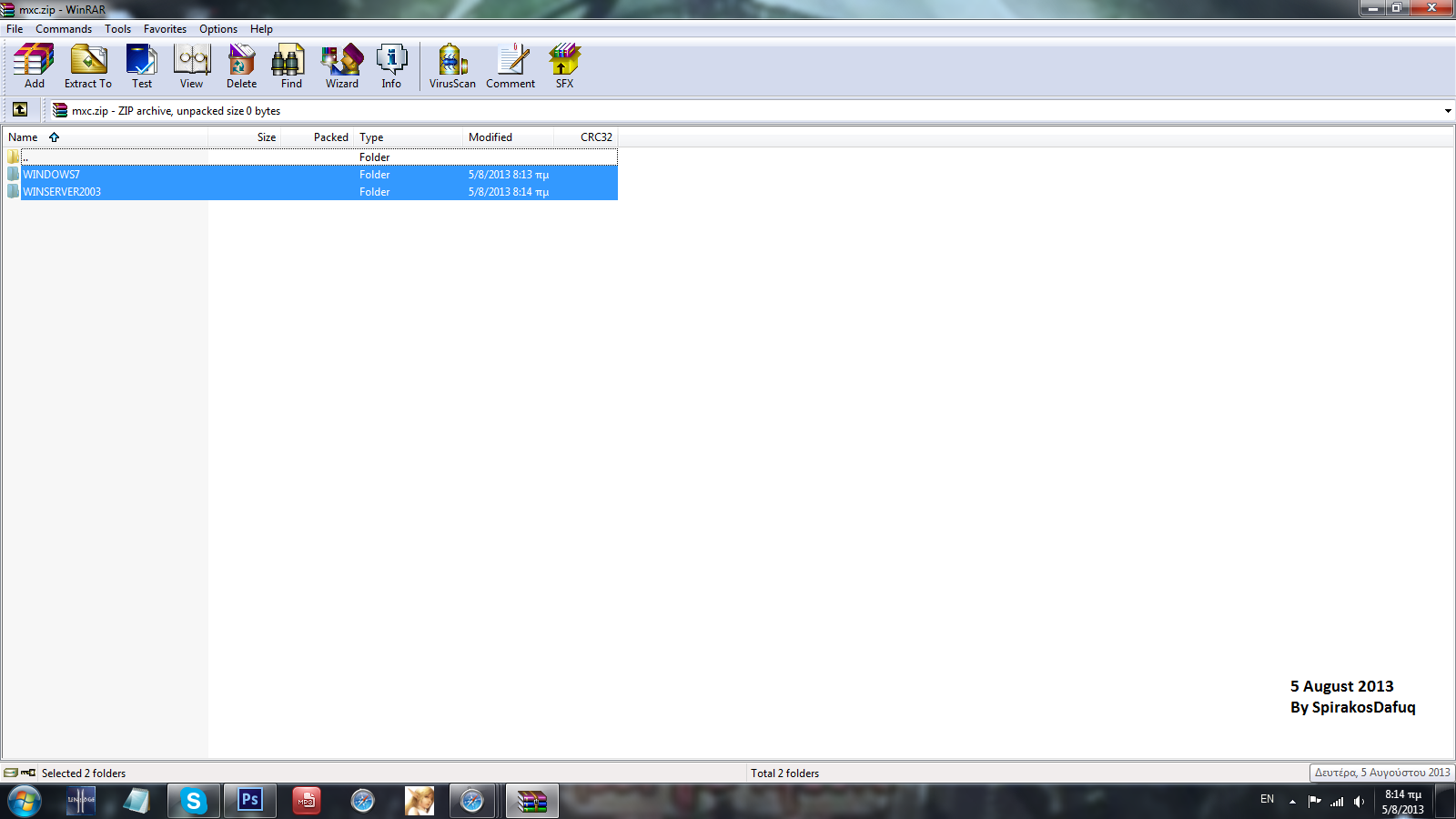The height and width of the screenshot is (819, 1456).
Task: Select the WINDOWS7 folder name
Action: [x=51, y=175]
